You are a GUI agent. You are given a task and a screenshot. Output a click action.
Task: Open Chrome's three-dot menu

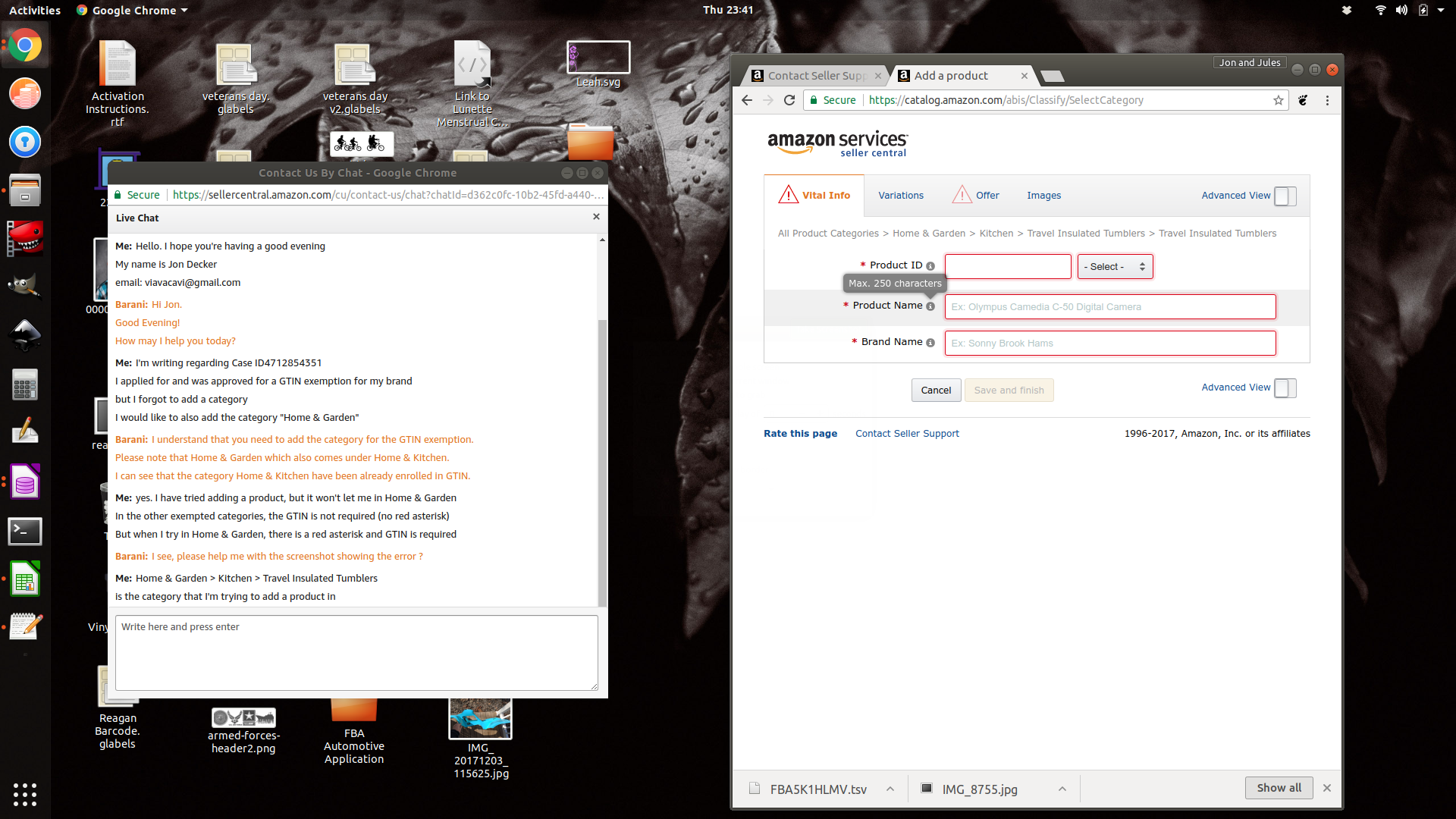[1327, 100]
